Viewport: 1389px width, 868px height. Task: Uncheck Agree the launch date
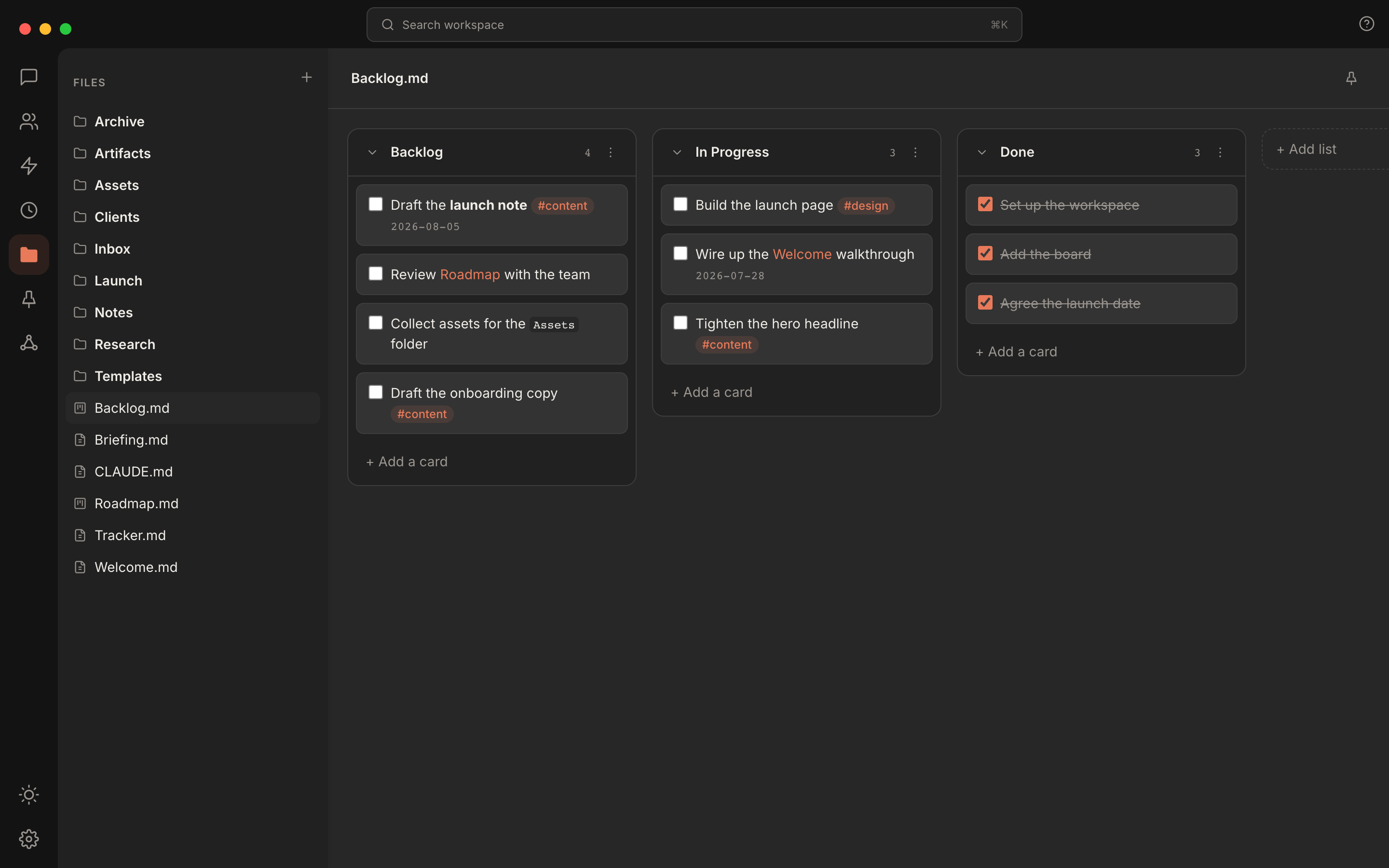pos(985,302)
